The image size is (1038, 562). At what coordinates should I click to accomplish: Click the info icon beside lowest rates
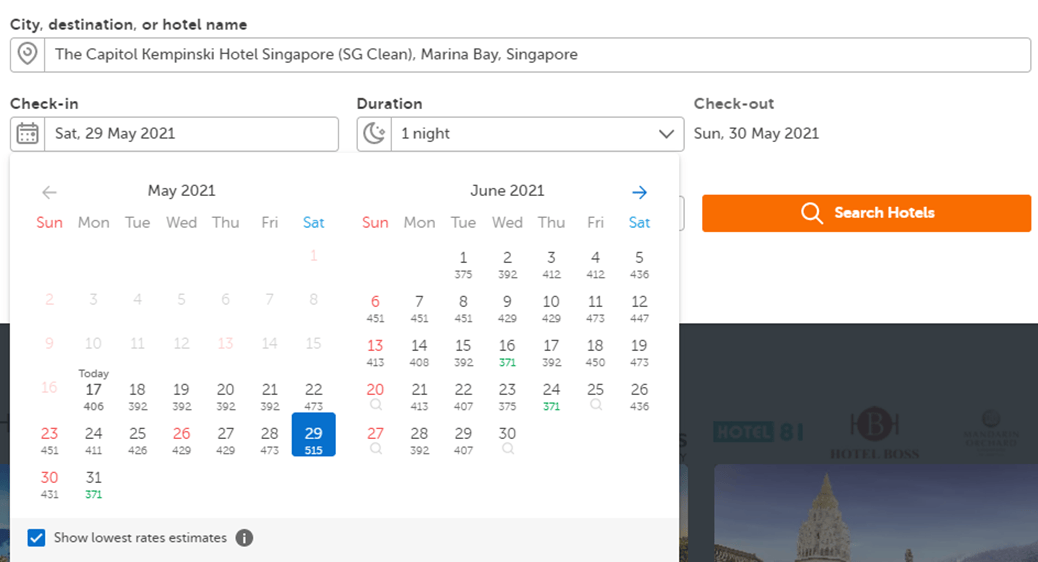coord(244,538)
